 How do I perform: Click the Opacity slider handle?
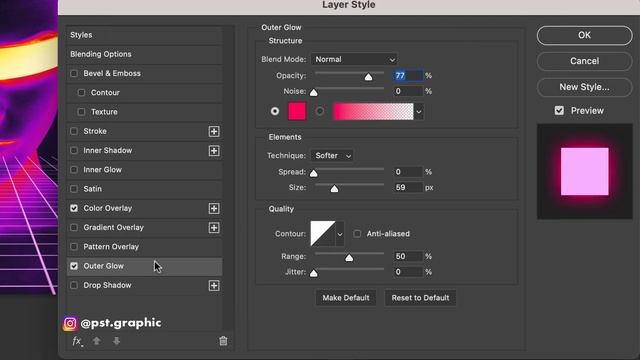[x=368, y=77]
